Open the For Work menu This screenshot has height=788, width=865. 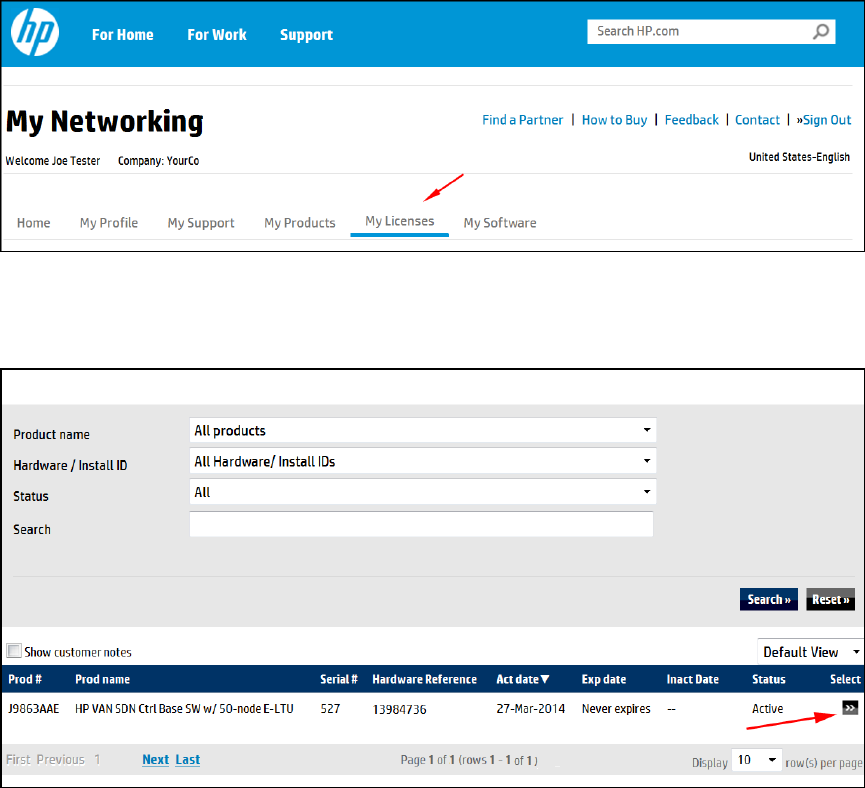pos(217,35)
